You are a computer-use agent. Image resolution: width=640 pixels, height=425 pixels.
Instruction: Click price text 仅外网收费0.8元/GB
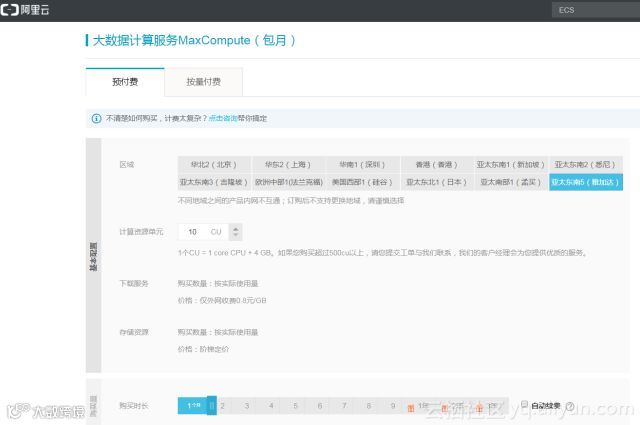pyautogui.click(x=233, y=300)
